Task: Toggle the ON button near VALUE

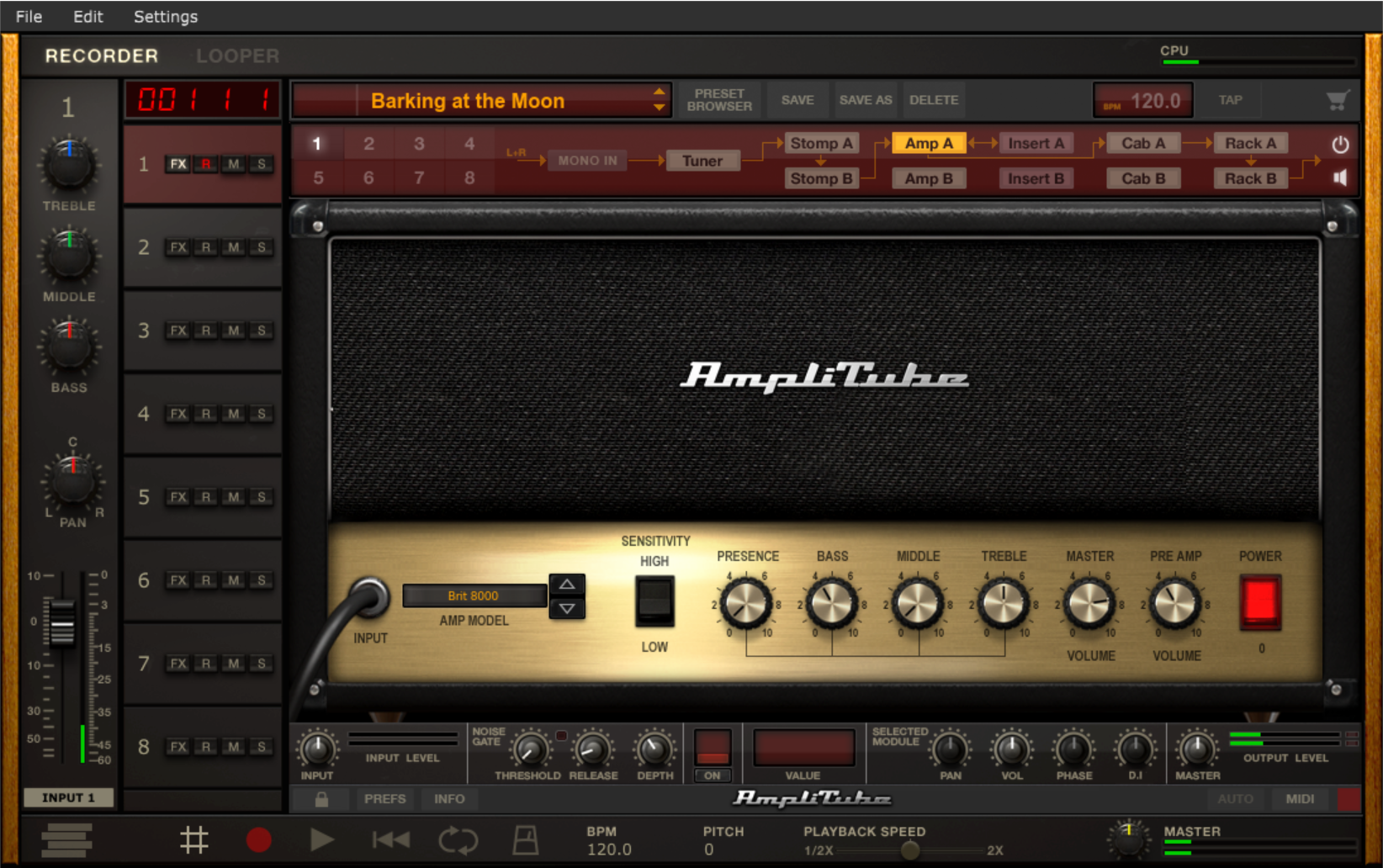Action: [713, 775]
